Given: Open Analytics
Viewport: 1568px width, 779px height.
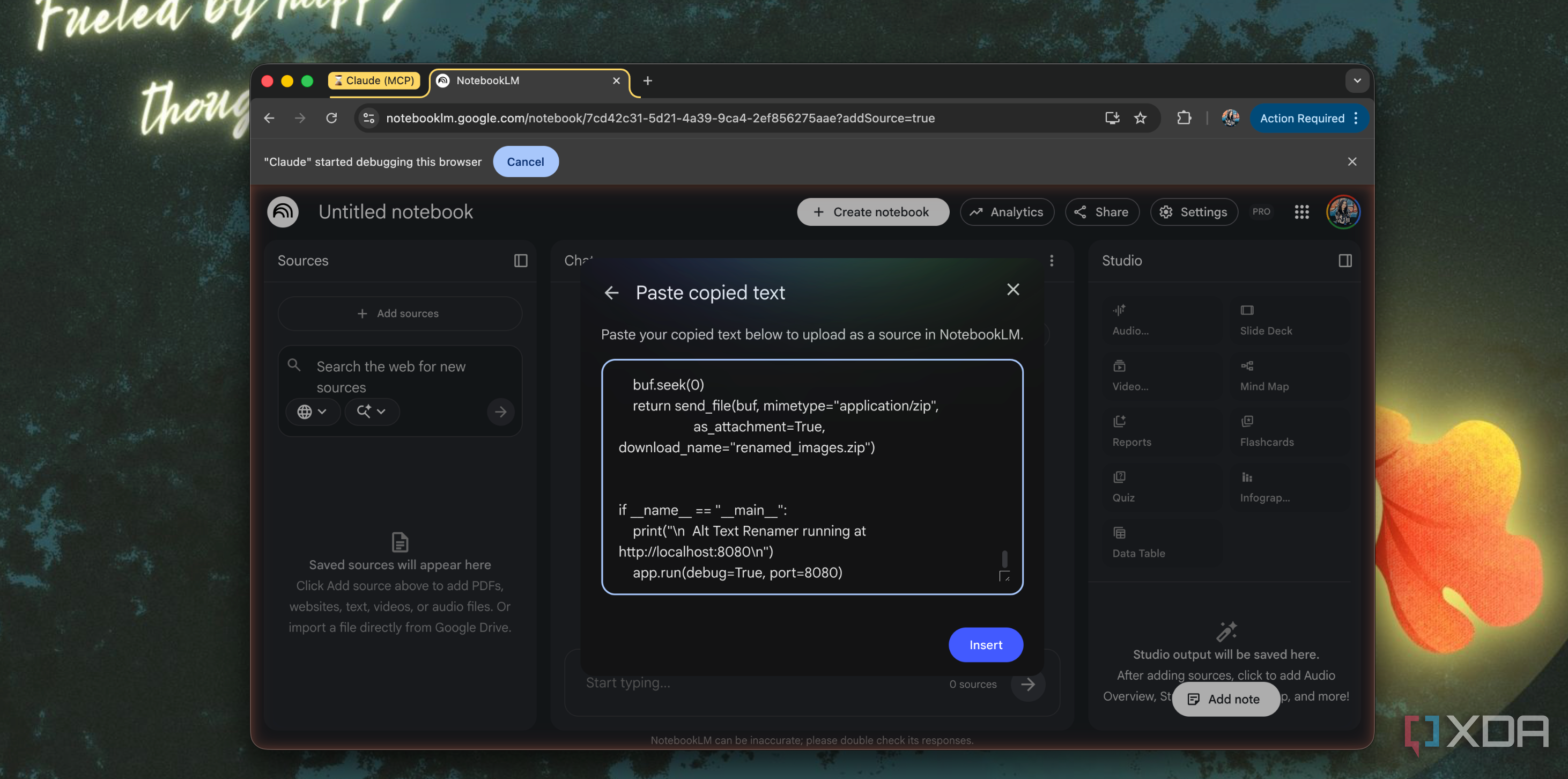Looking at the screenshot, I should 1007,212.
